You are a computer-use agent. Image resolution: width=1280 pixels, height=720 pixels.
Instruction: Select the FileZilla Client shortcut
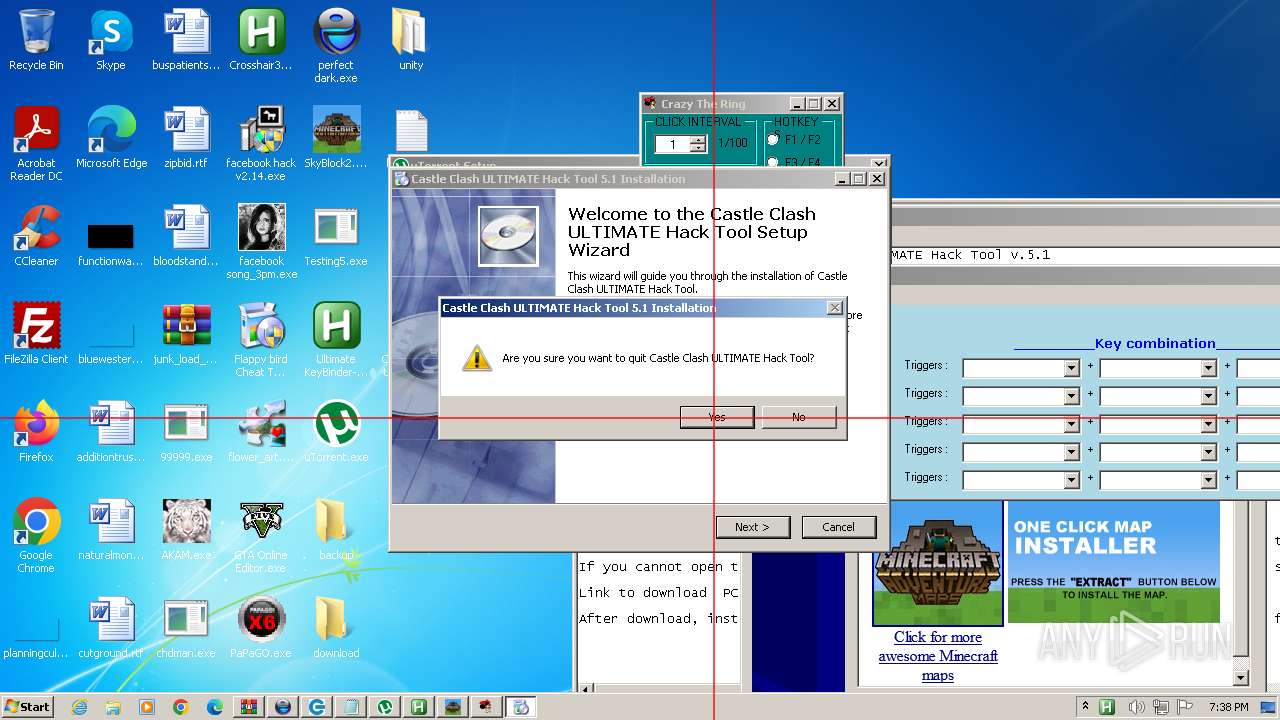tap(36, 334)
